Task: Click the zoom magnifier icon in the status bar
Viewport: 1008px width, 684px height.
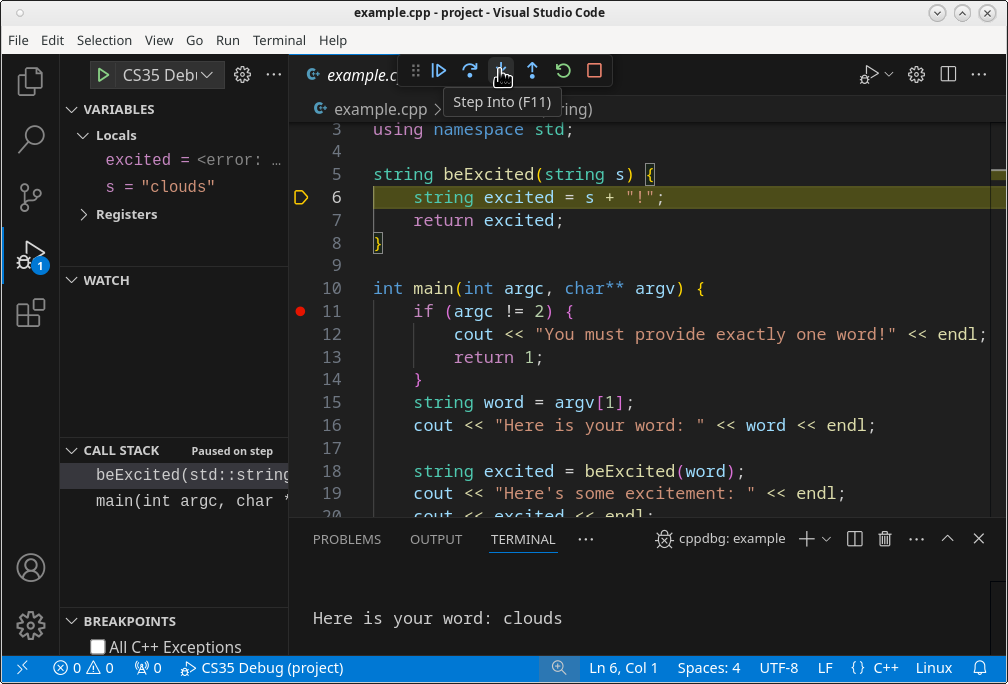Action: point(559,668)
